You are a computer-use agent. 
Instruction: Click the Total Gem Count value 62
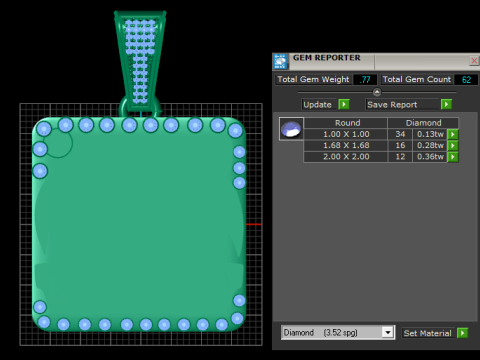(466, 80)
